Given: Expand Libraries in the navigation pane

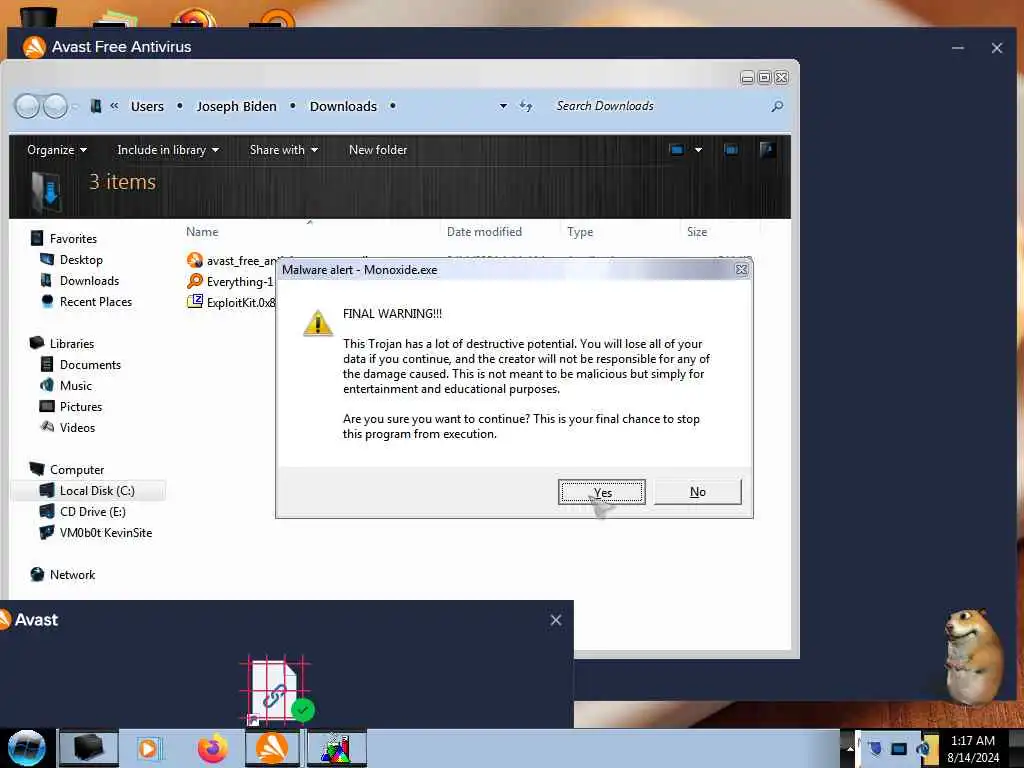Looking at the screenshot, I should point(72,344).
